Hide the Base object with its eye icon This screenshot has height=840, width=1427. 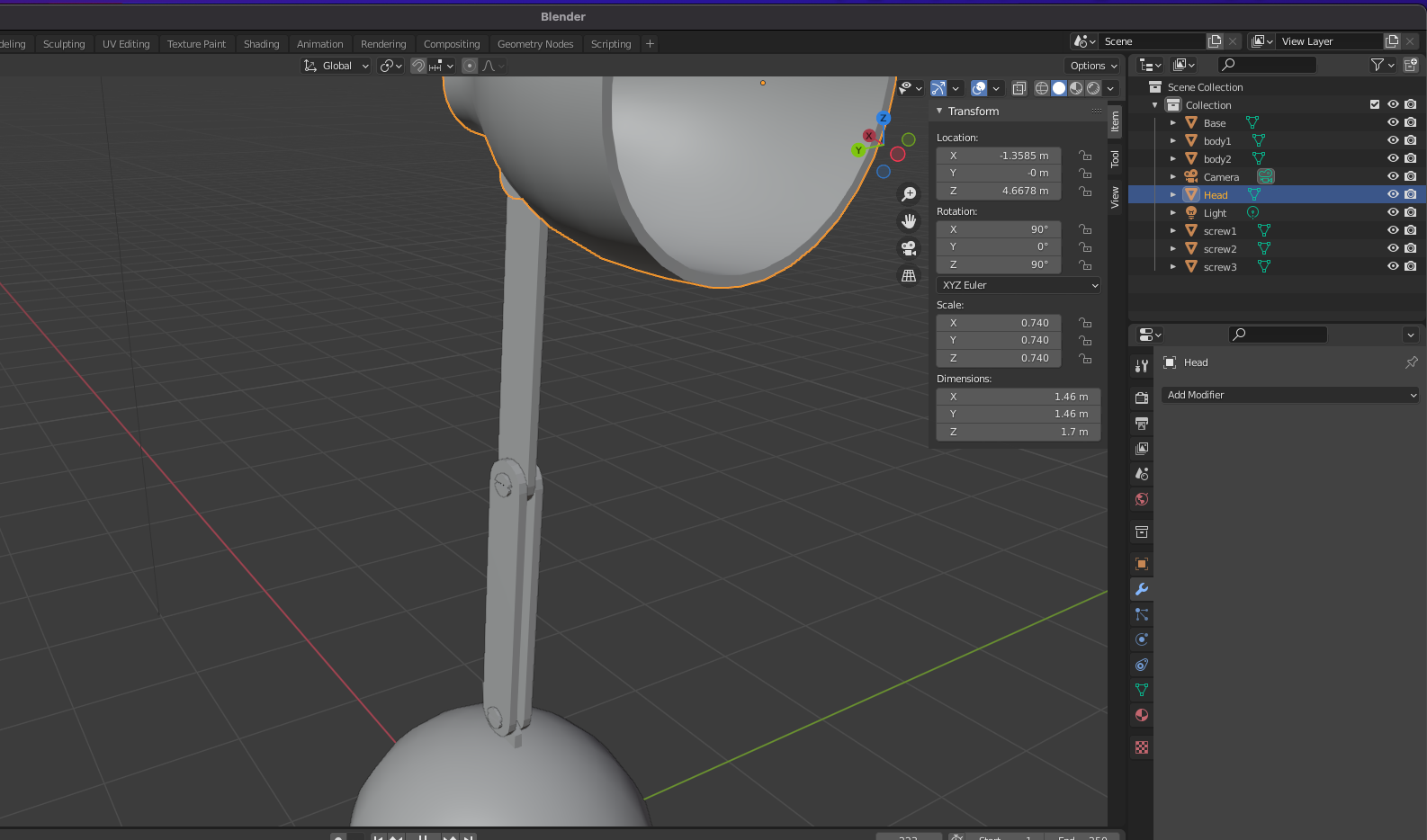click(x=1393, y=122)
